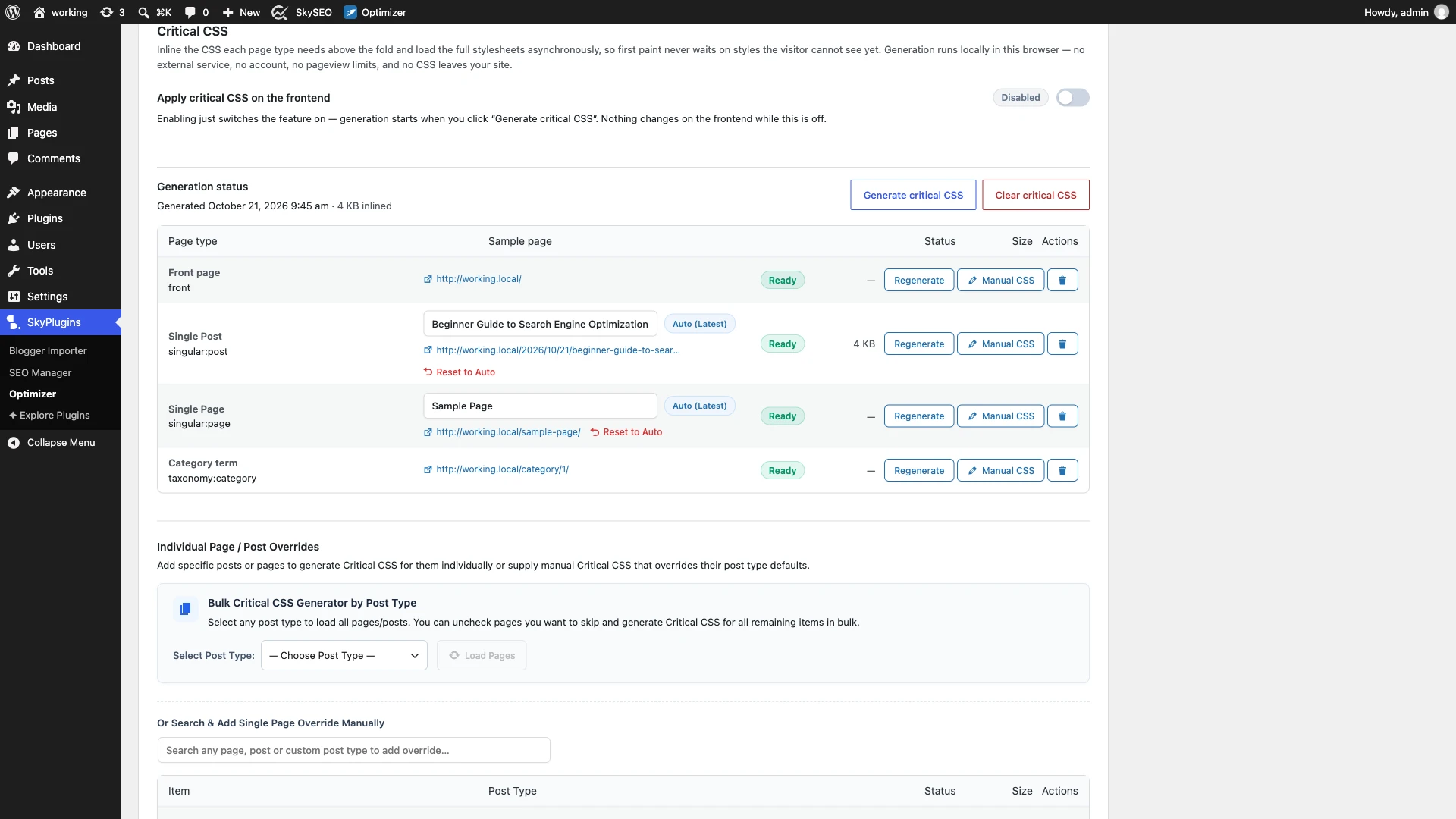Click the Users sidebar icon
The width and height of the screenshot is (1456, 819).
tap(14, 245)
